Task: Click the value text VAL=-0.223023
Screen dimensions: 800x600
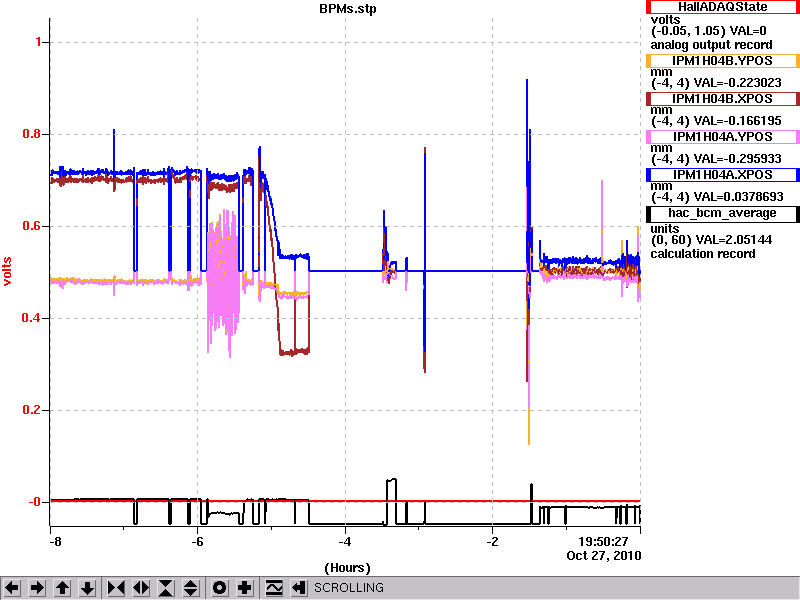Action: point(738,83)
